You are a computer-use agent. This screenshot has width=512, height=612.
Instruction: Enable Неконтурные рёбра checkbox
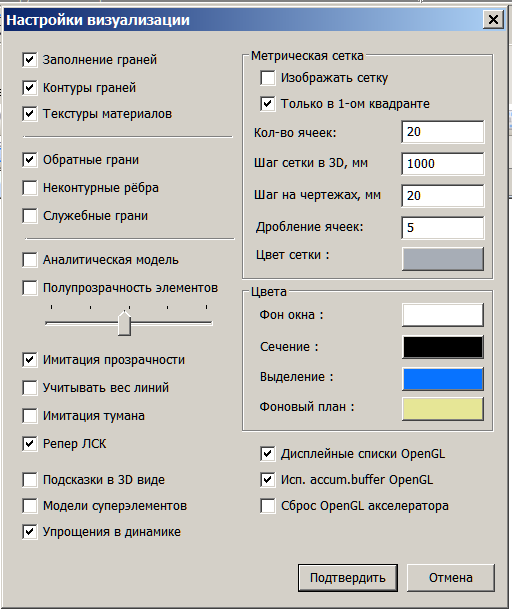[x=30, y=188]
